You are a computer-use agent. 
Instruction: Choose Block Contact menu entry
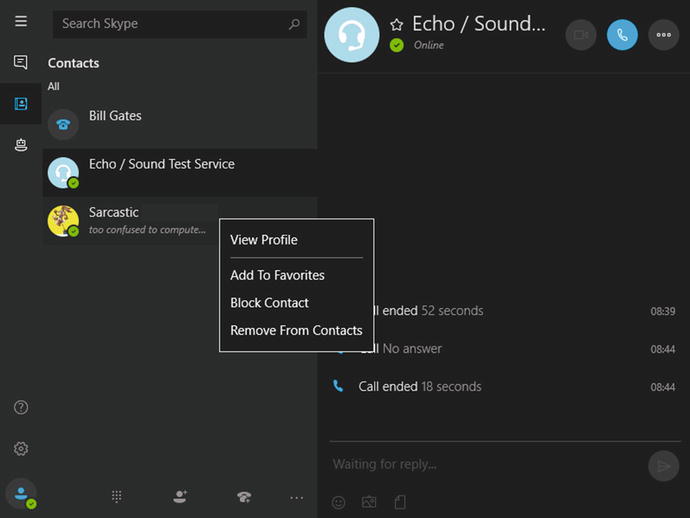(x=269, y=303)
